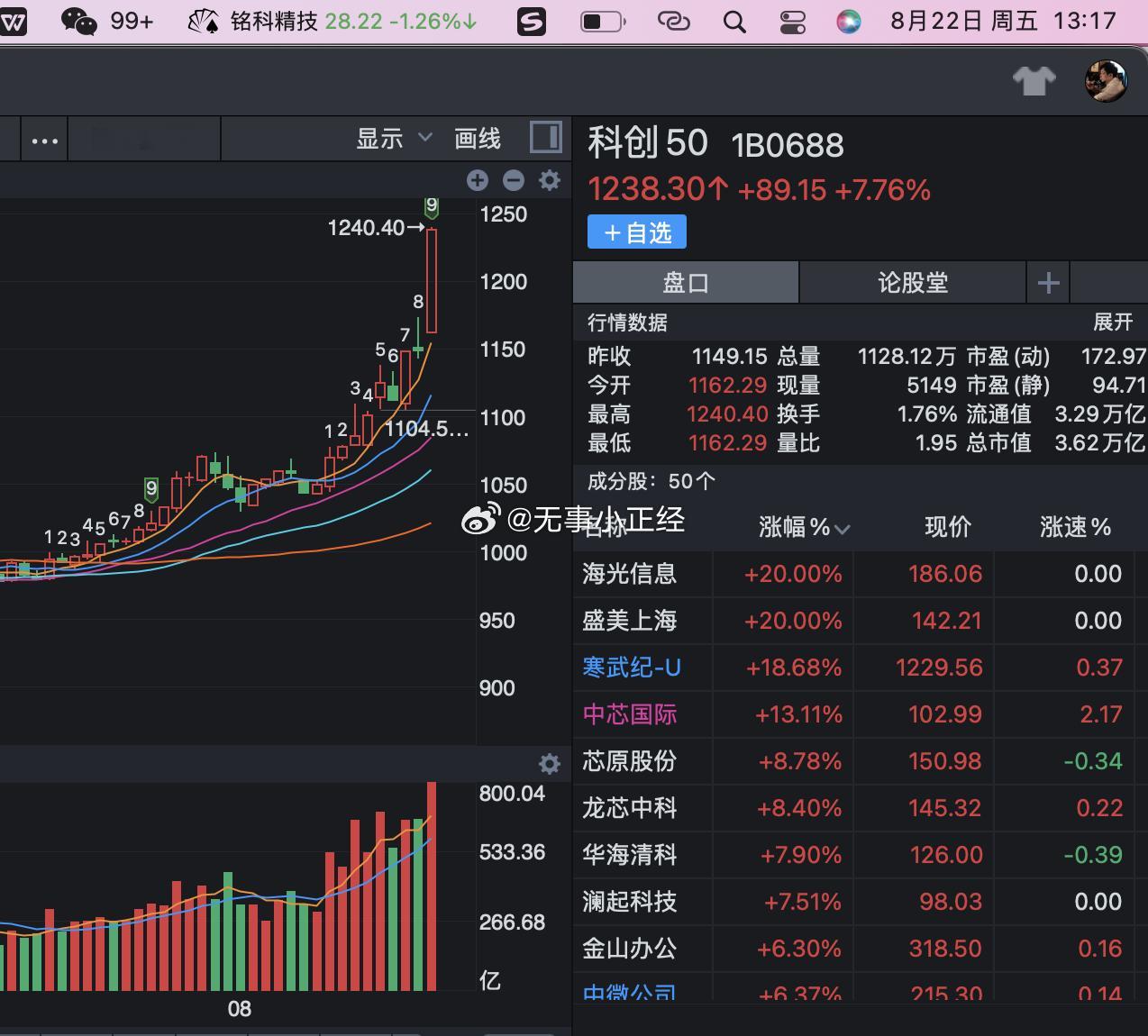The width and height of the screenshot is (1148, 1036).
Task: Open stock 海光信息 row
Action: pos(860,574)
